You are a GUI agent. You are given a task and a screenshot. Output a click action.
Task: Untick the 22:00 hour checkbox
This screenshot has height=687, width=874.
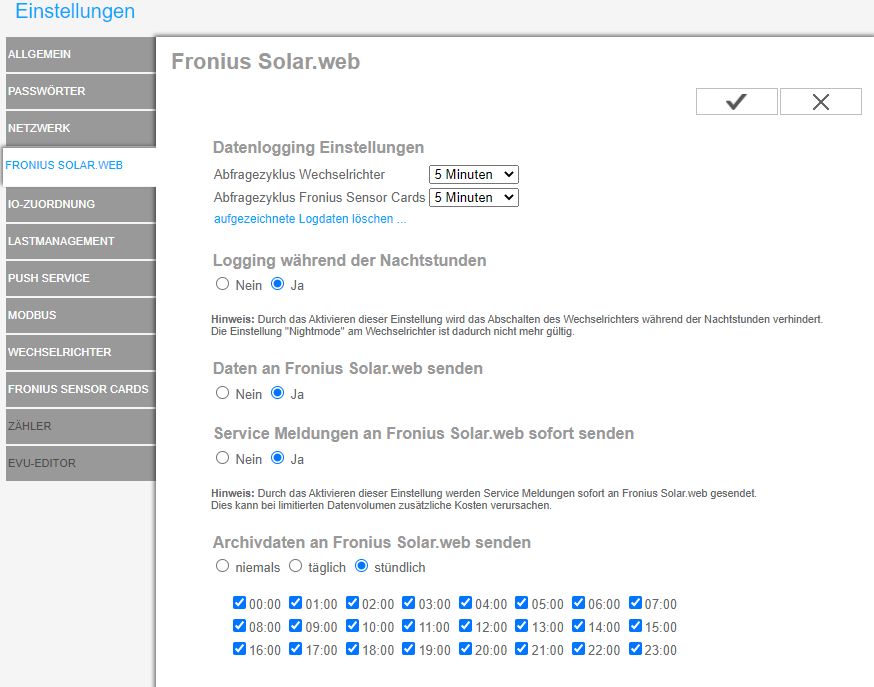[x=579, y=649]
